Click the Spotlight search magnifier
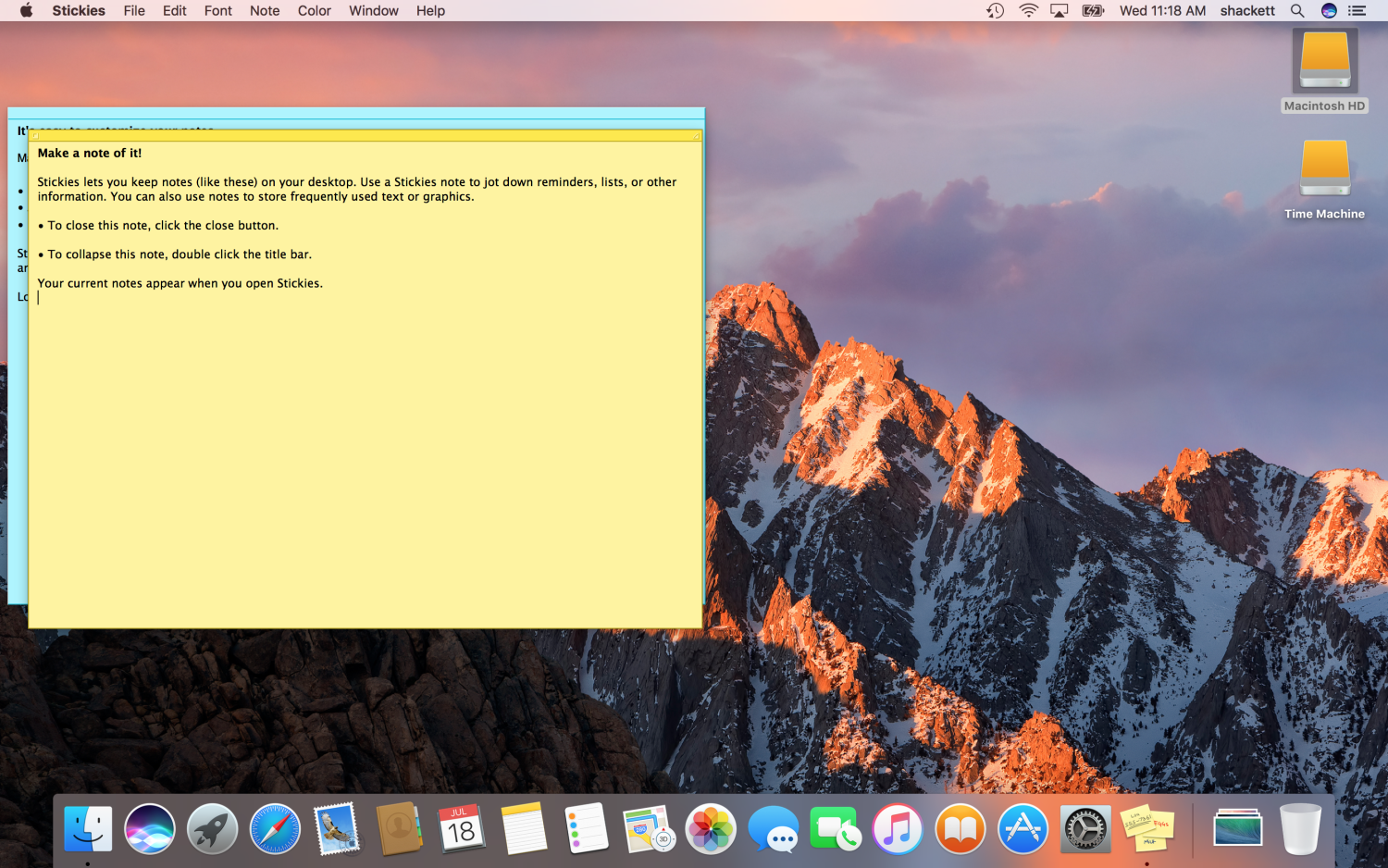1388x868 pixels. click(x=1297, y=11)
